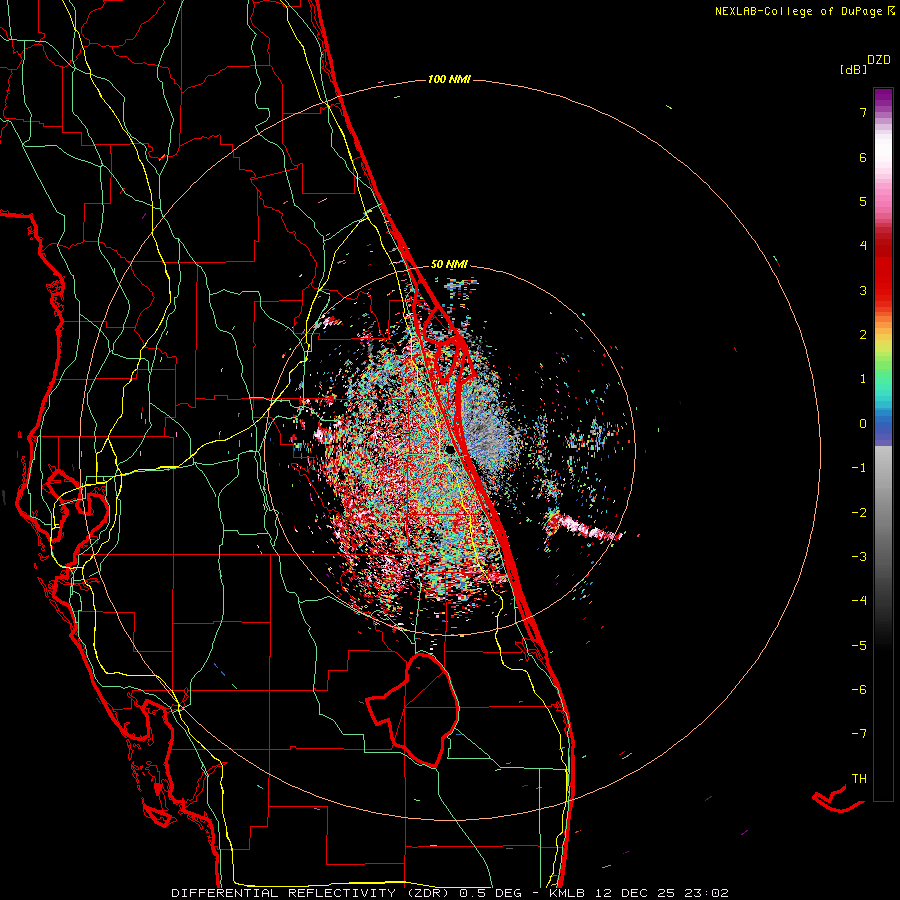The width and height of the screenshot is (900, 900).
Task: Click the KMLB station ID in footer
Action: click(568, 893)
